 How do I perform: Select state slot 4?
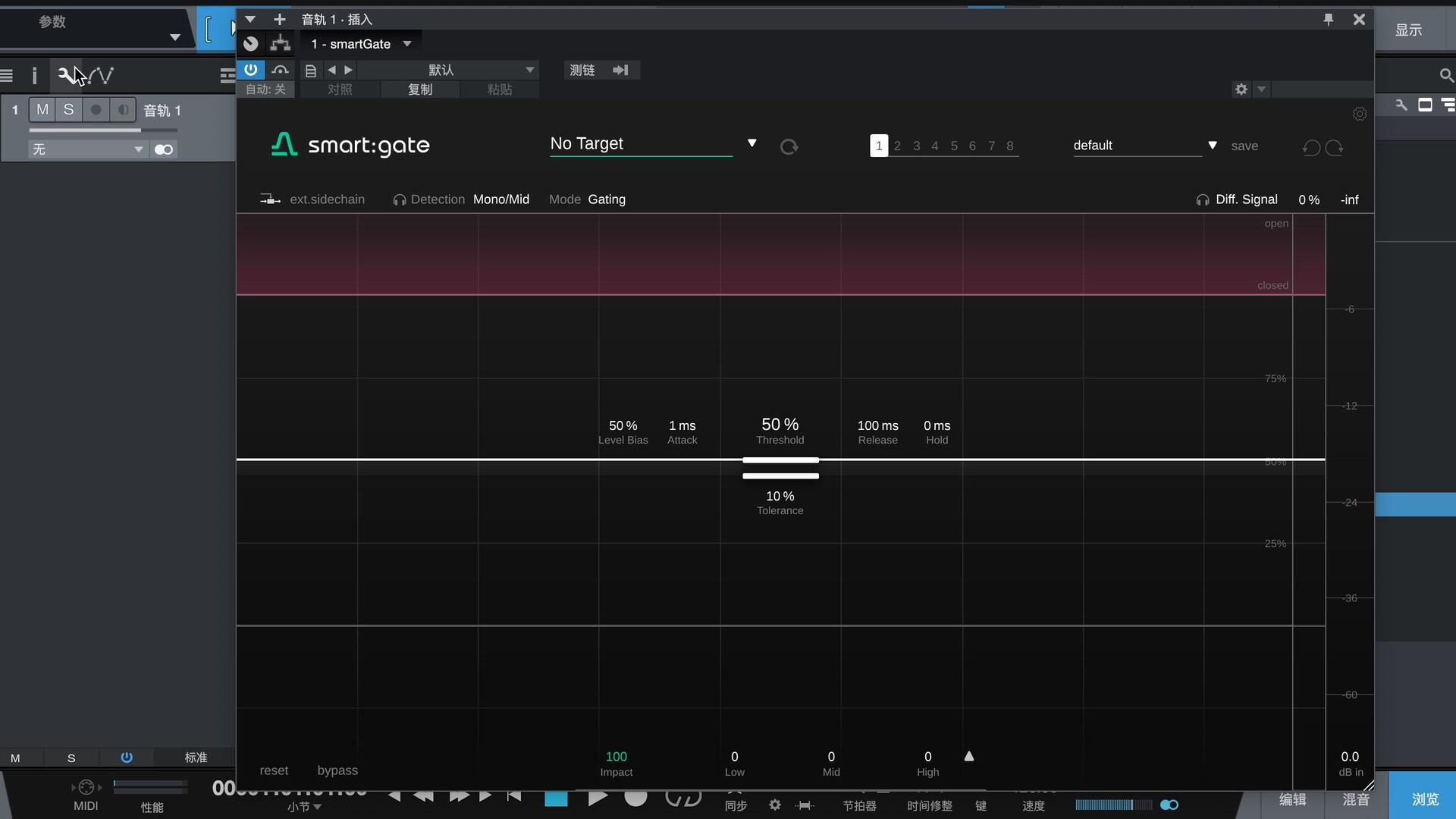(x=935, y=146)
